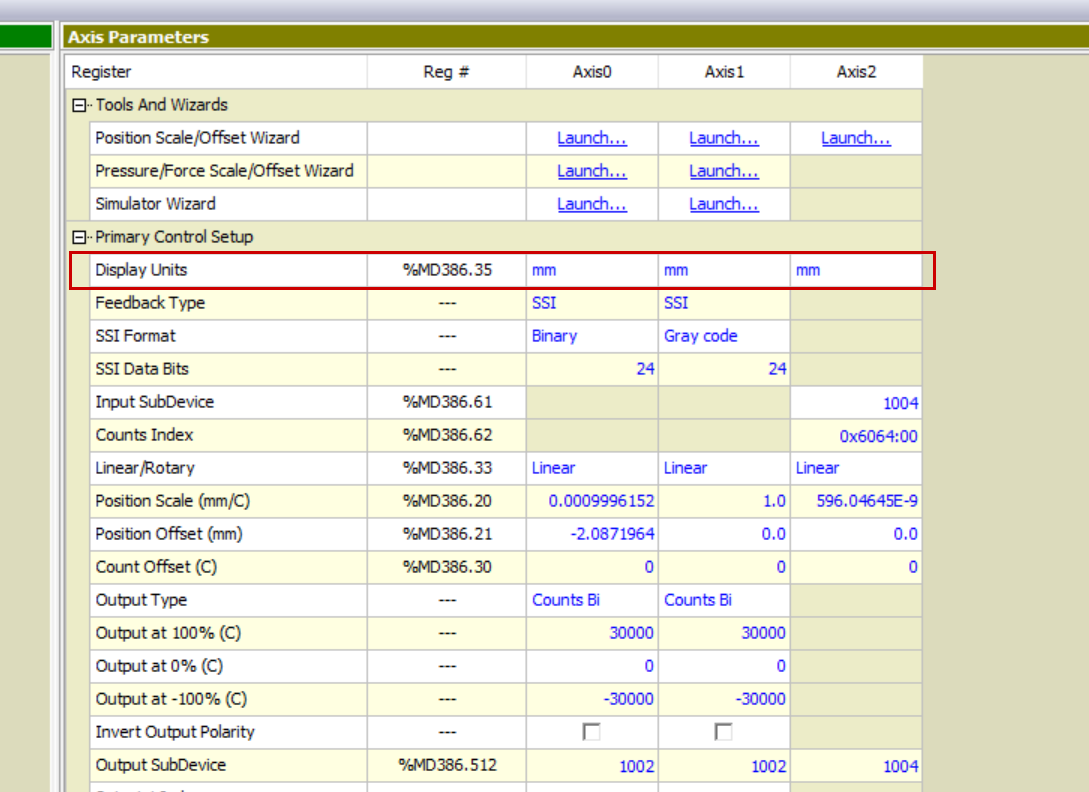Click the Axis0 column header
The height and width of the screenshot is (792, 1089).
click(592, 72)
